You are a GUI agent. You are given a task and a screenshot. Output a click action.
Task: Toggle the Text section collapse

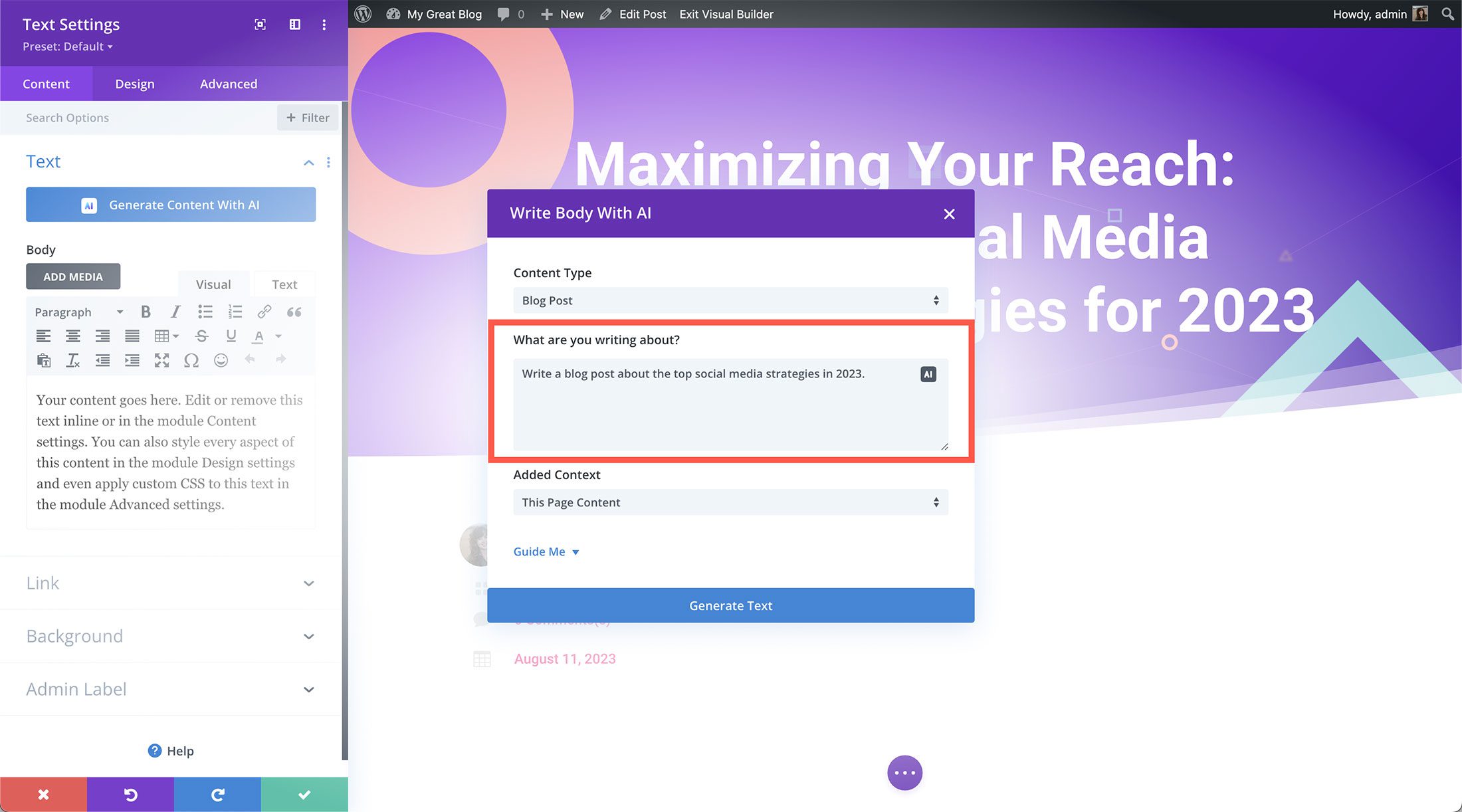click(x=309, y=160)
